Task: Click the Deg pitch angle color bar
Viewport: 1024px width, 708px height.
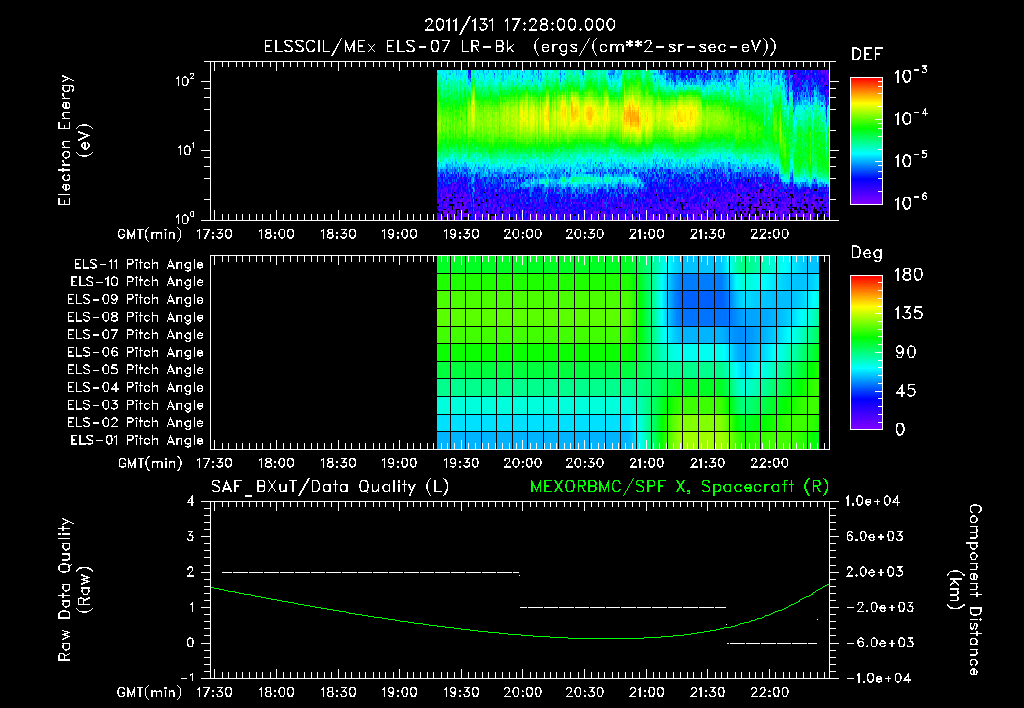Action: [866, 352]
